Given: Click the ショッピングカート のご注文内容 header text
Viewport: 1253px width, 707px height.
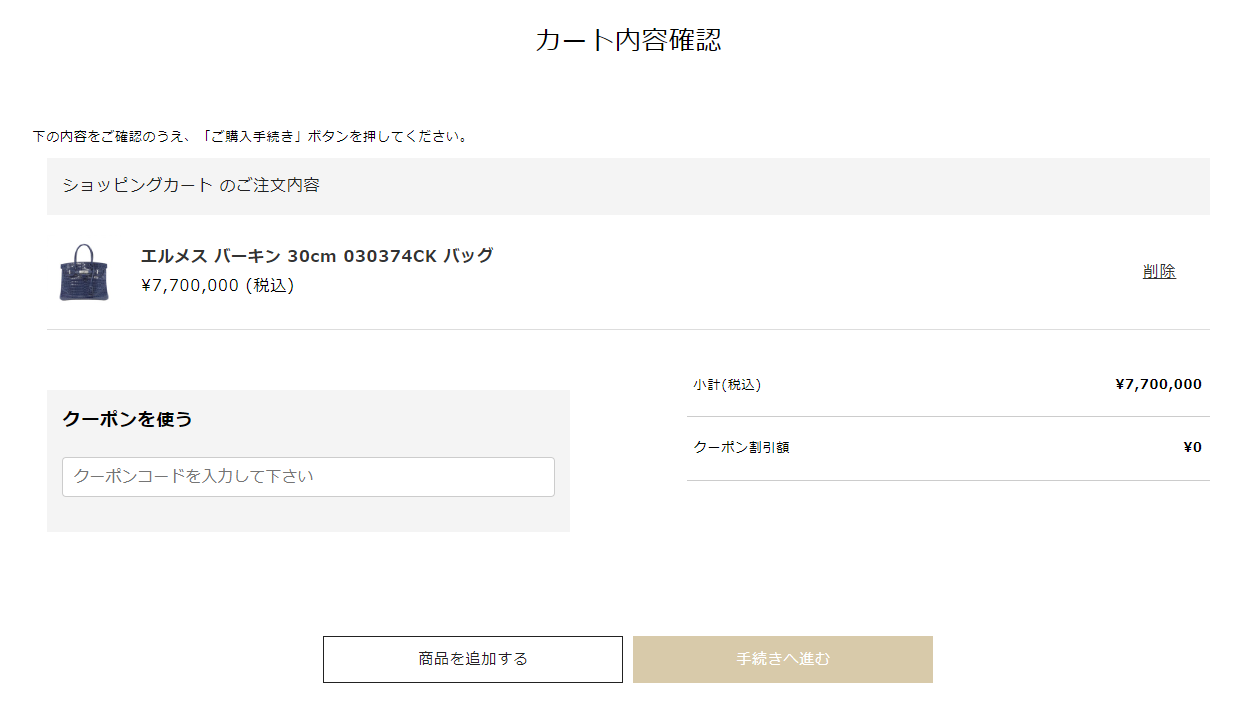Looking at the screenshot, I should [x=191, y=185].
